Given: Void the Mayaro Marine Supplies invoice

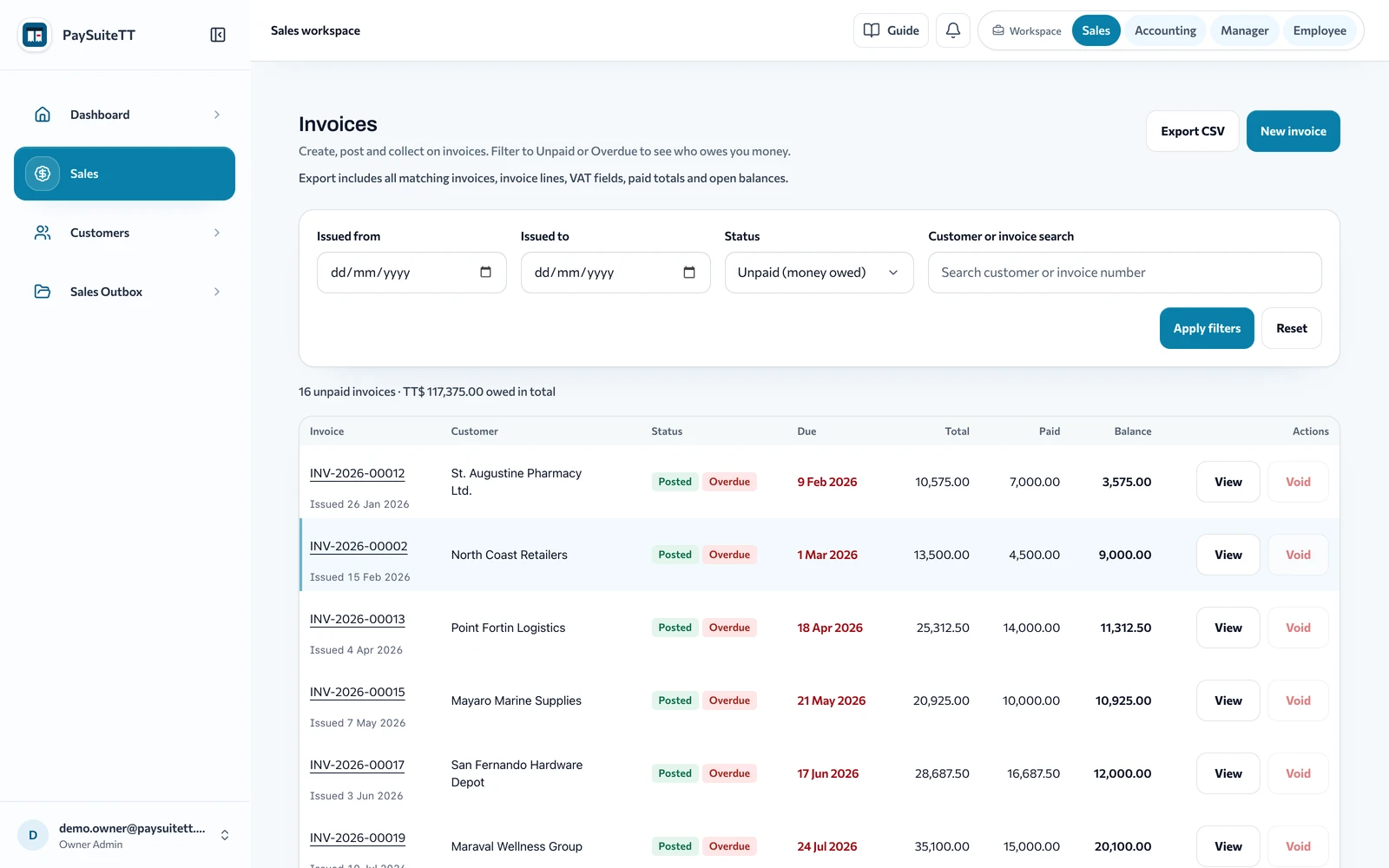Looking at the screenshot, I should point(1298,700).
